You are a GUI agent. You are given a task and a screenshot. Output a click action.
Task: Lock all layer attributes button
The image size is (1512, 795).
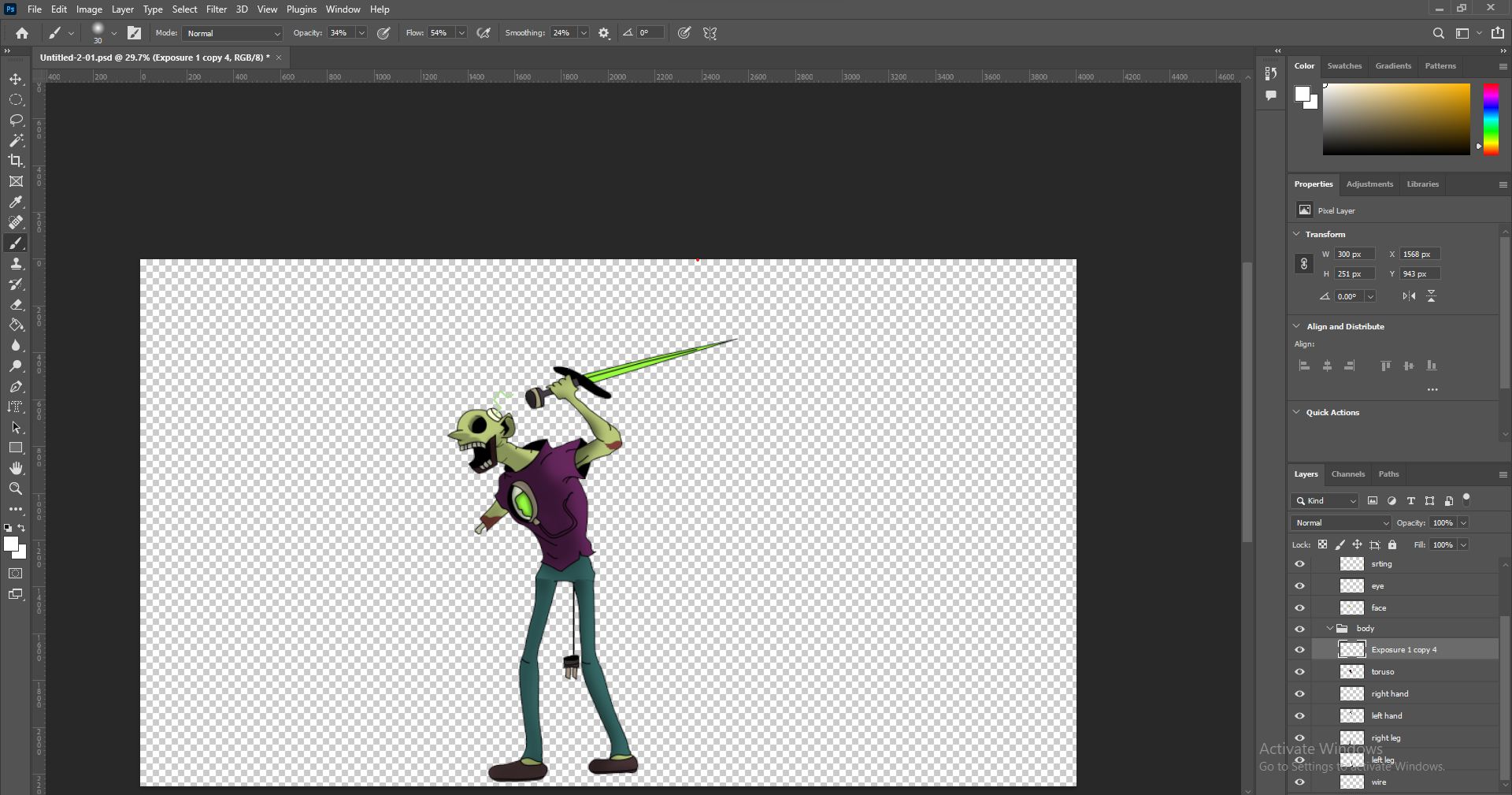pos(1392,545)
